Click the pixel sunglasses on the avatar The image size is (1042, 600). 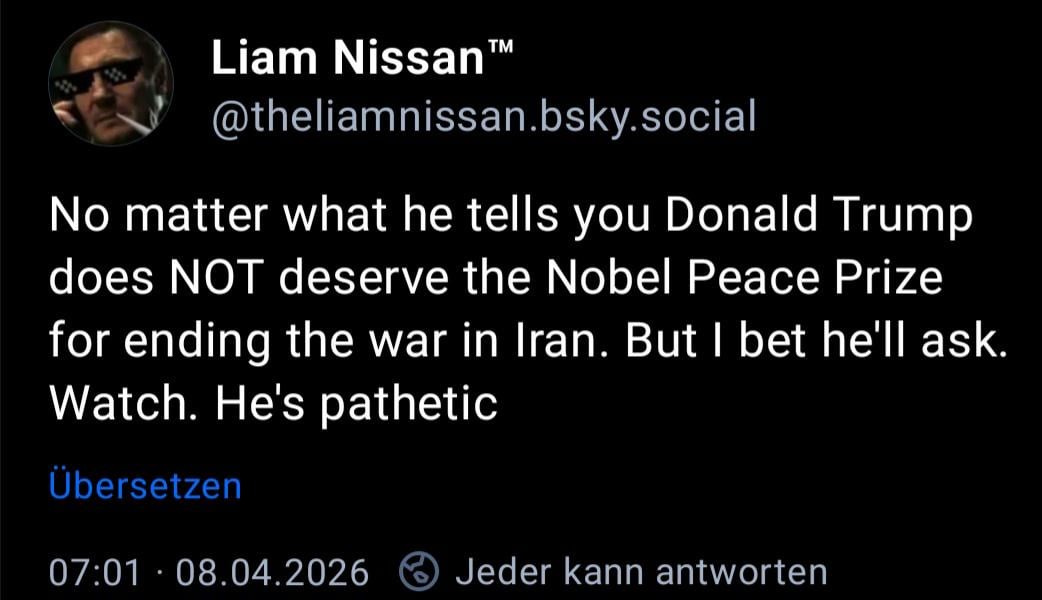click(x=98, y=77)
